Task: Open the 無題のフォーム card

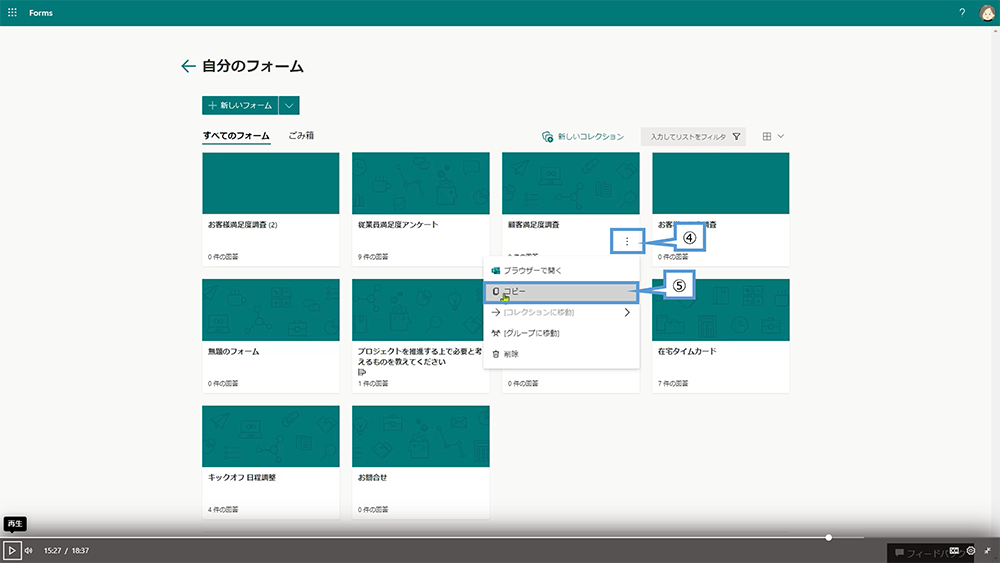Action: coord(270,335)
